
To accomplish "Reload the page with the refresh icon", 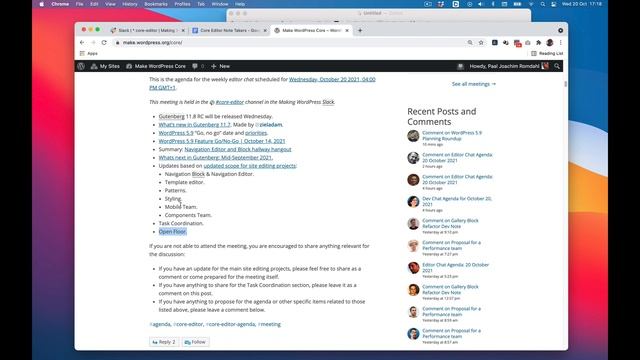I will 104,42.
